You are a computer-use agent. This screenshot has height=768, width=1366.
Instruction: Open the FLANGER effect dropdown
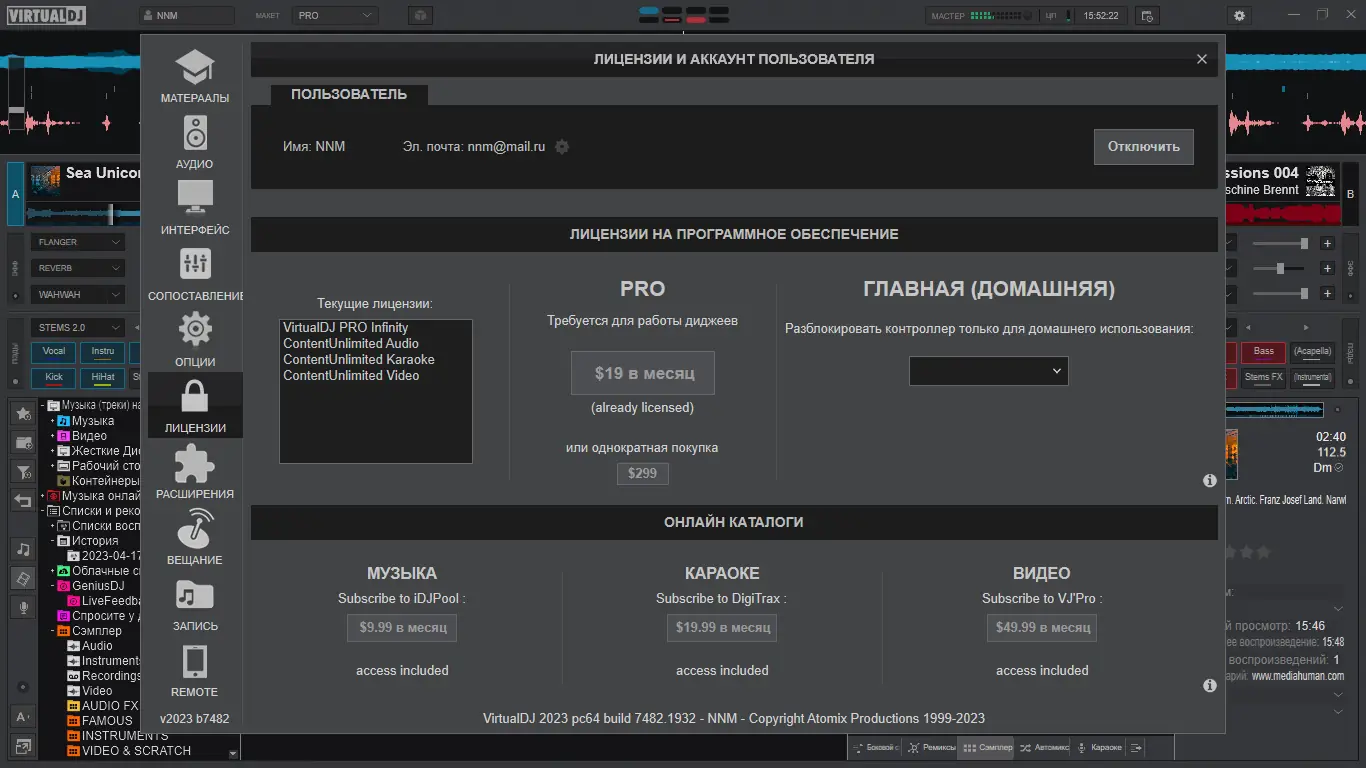coord(78,242)
